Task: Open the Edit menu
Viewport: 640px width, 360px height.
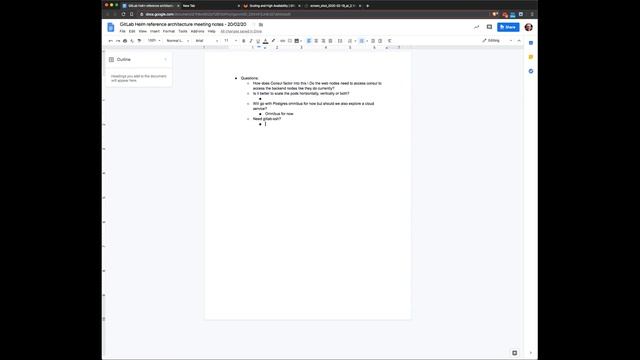Action: coord(132,31)
